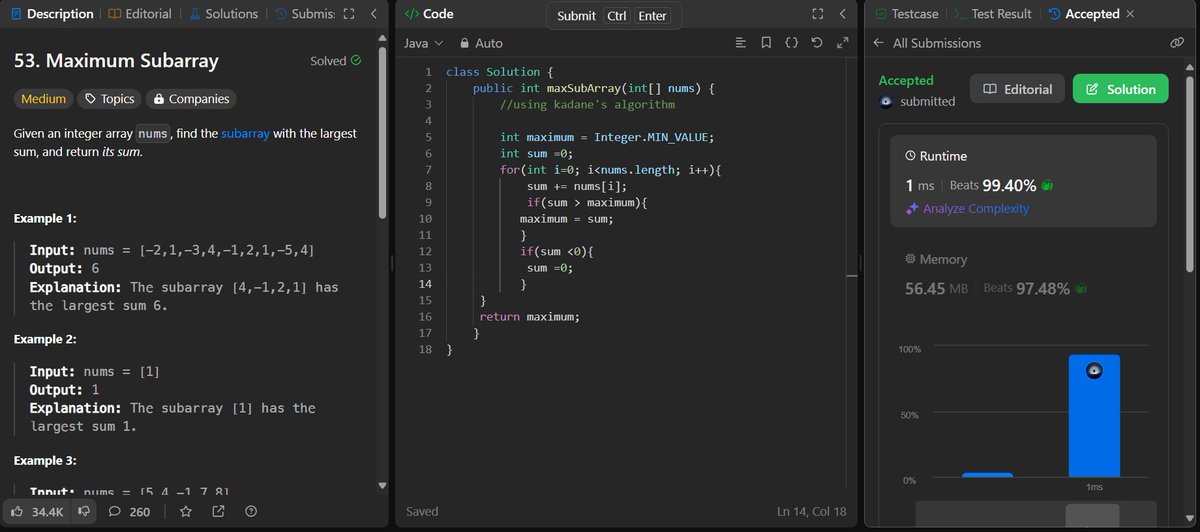
Task: Dislike the problem with thumbs down
Action: point(85,511)
